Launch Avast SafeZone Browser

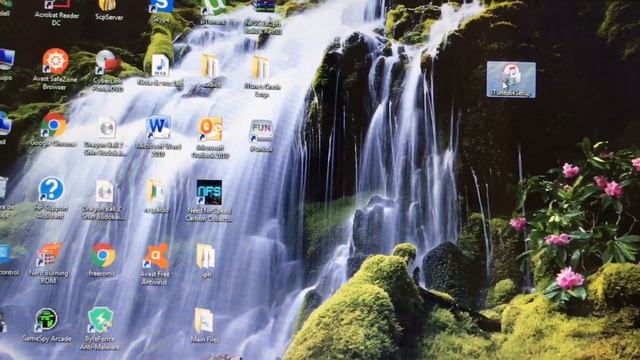(55, 69)
